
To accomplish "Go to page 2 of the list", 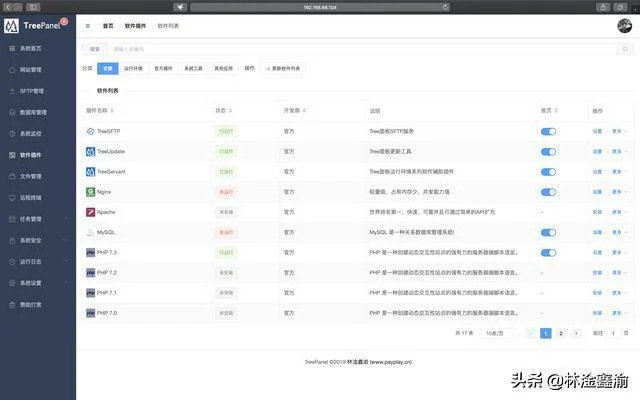I will 561,333.
